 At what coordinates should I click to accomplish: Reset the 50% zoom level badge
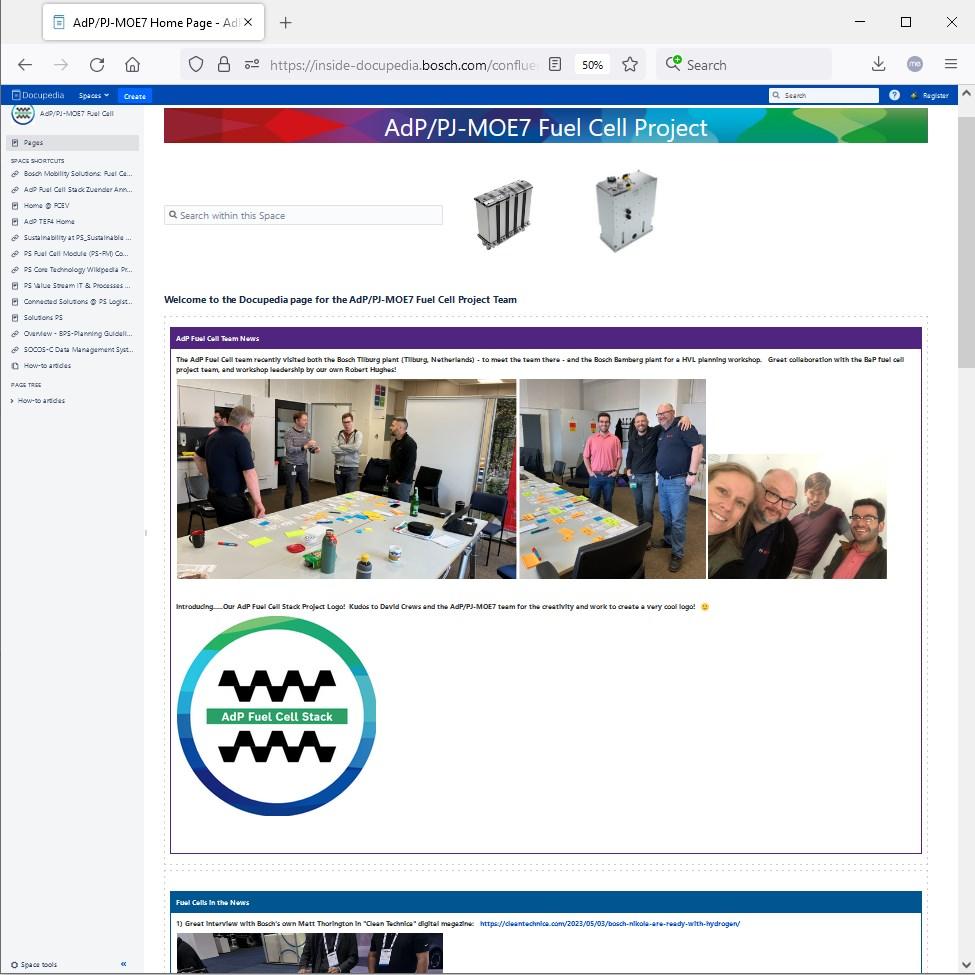click(592, 65)
